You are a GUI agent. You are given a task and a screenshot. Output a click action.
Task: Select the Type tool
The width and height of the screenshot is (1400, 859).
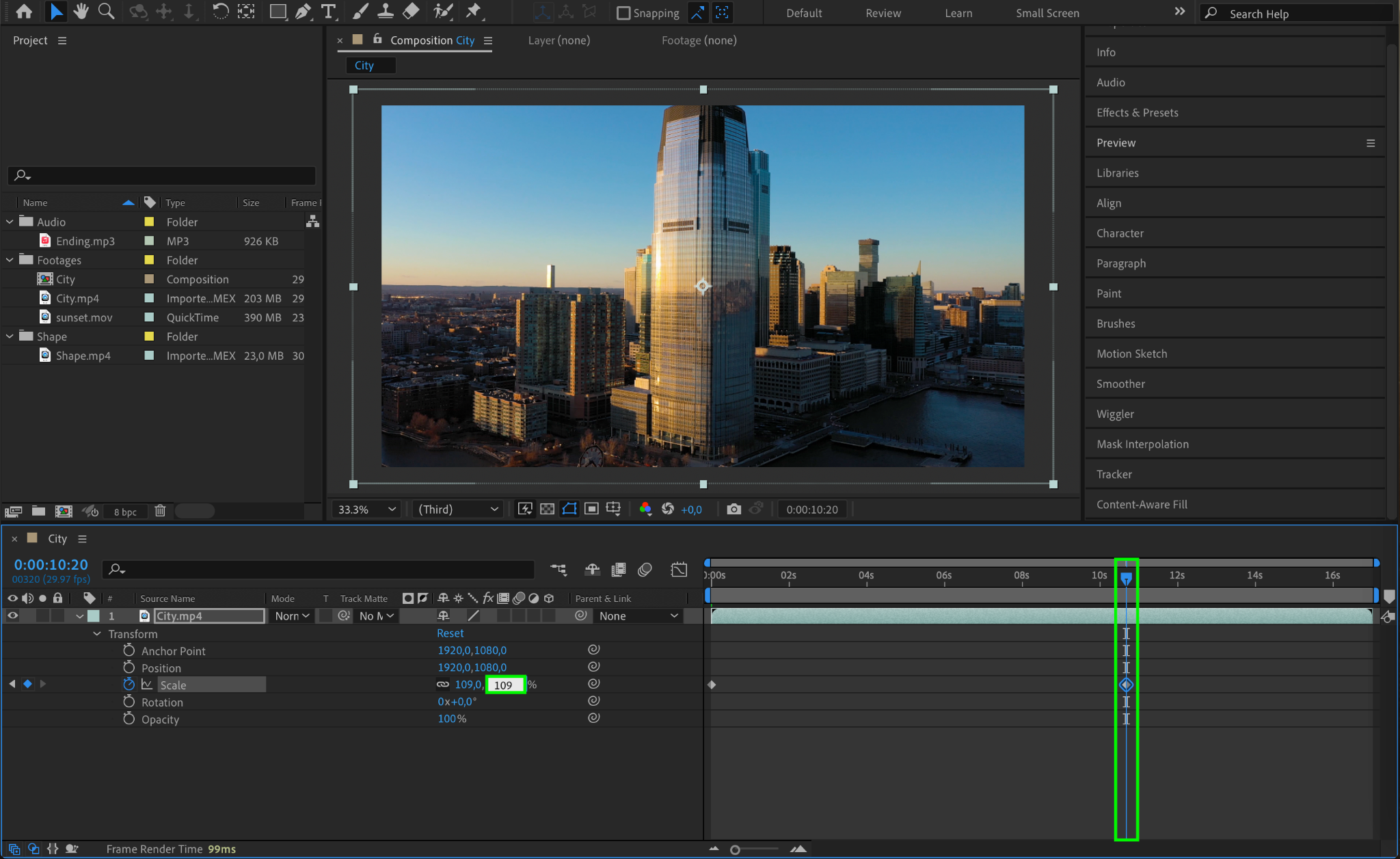coord(328,11)
